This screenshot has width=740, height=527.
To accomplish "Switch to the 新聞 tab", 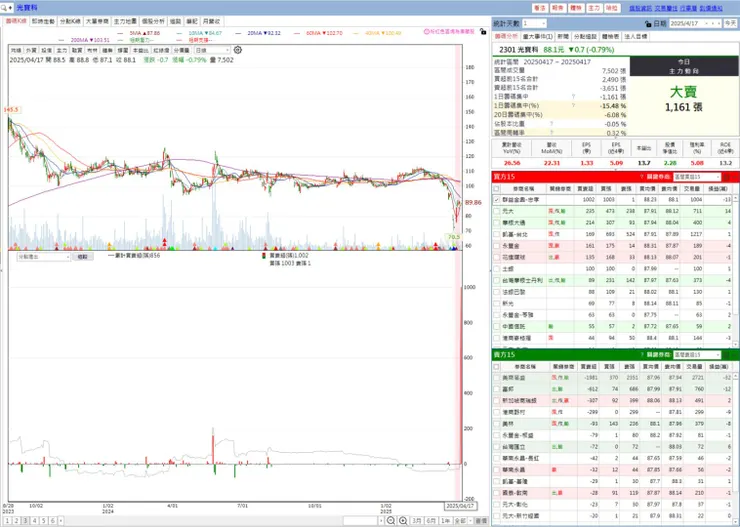I will [563, 36].
